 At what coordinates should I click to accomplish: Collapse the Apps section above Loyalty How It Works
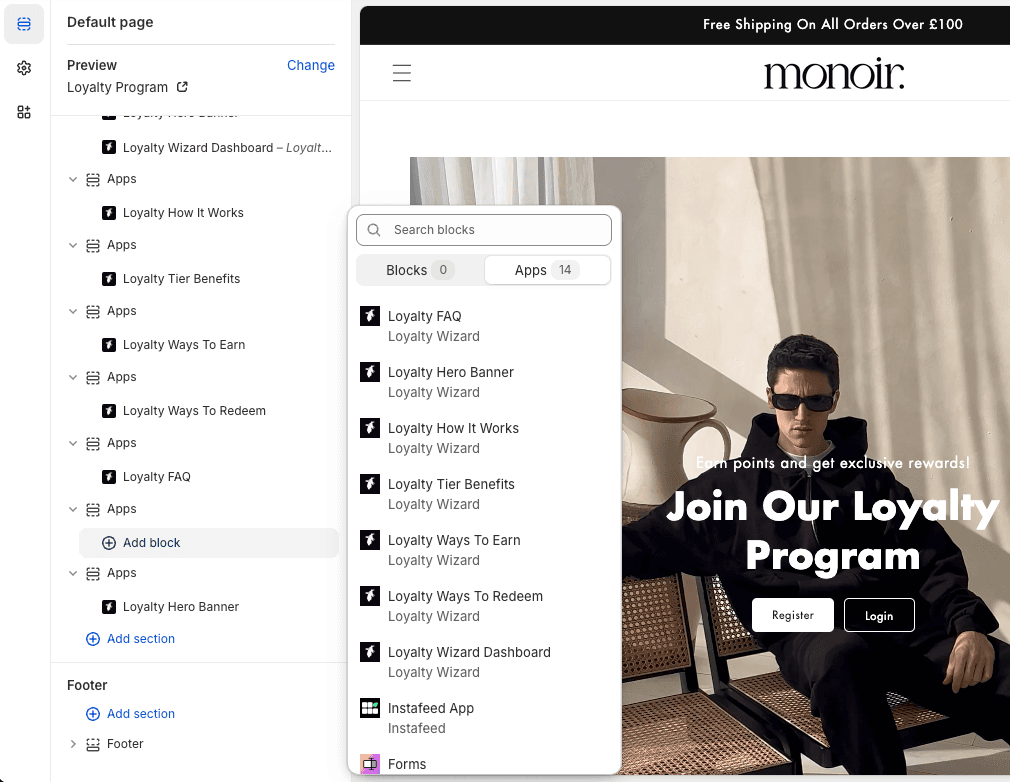point(73,179)
